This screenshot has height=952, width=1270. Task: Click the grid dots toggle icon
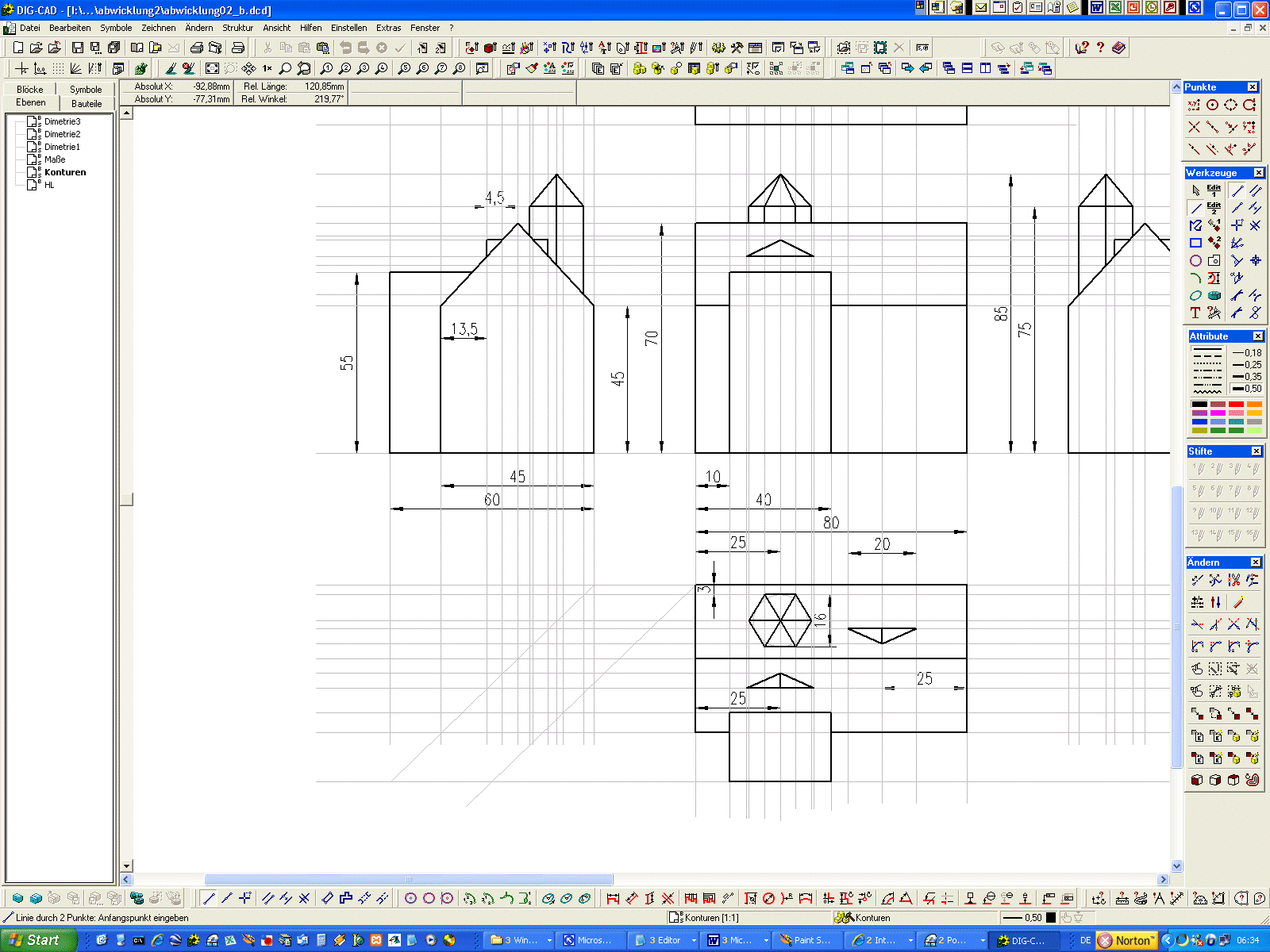coord(58,69)
